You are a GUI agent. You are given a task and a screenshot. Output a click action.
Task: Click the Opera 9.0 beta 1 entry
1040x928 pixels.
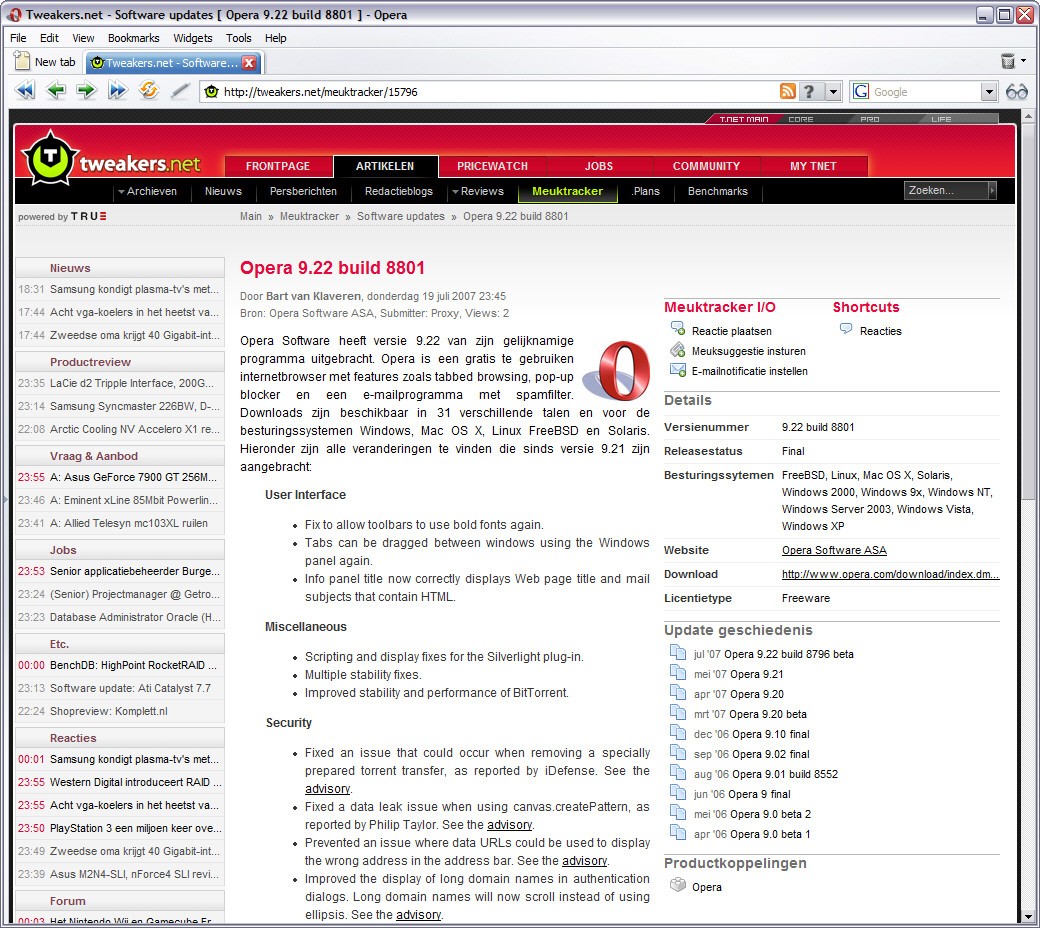(x=770, y=834)
